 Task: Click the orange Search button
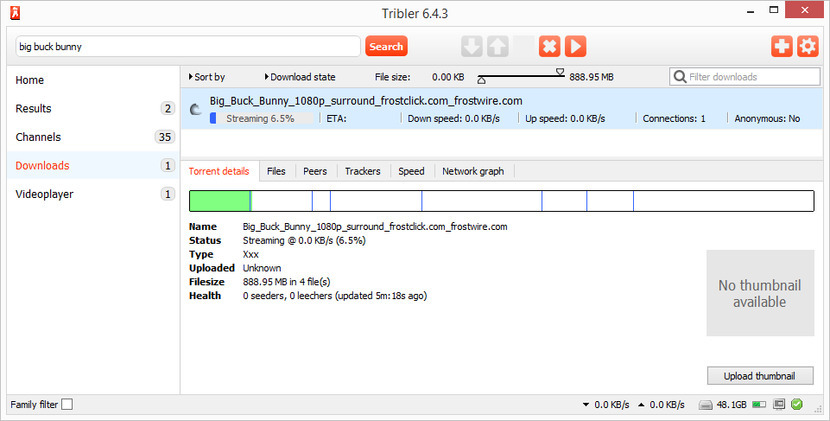coord(386,46)
